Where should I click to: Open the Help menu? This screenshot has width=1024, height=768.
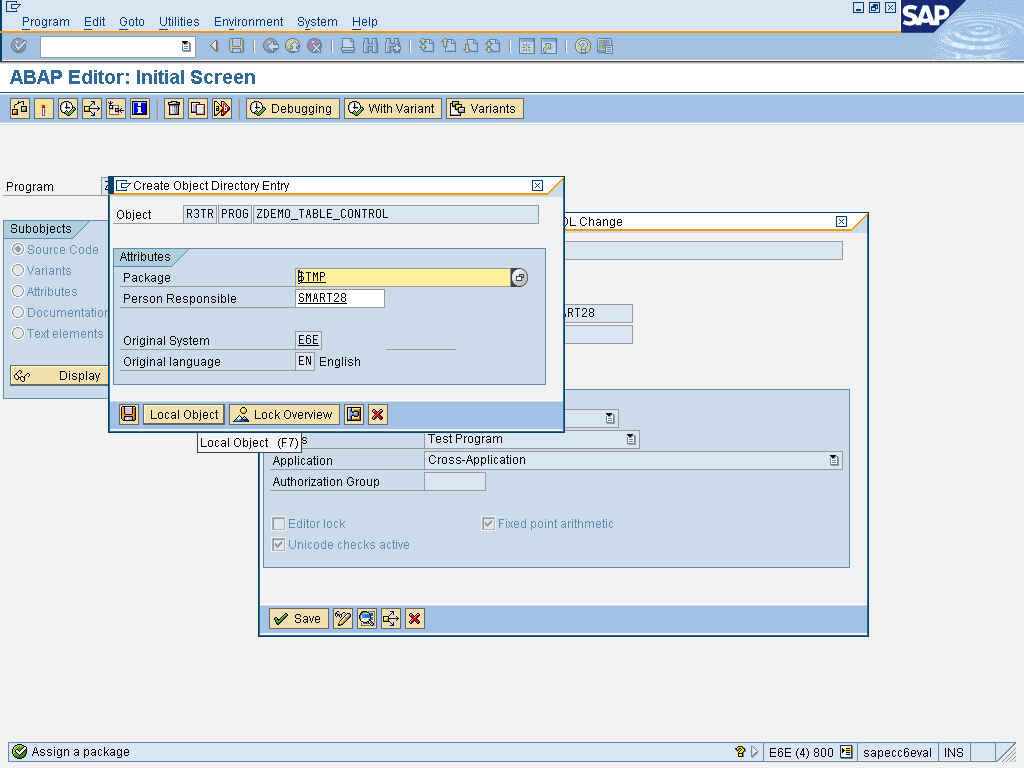(x=365, y=22)
